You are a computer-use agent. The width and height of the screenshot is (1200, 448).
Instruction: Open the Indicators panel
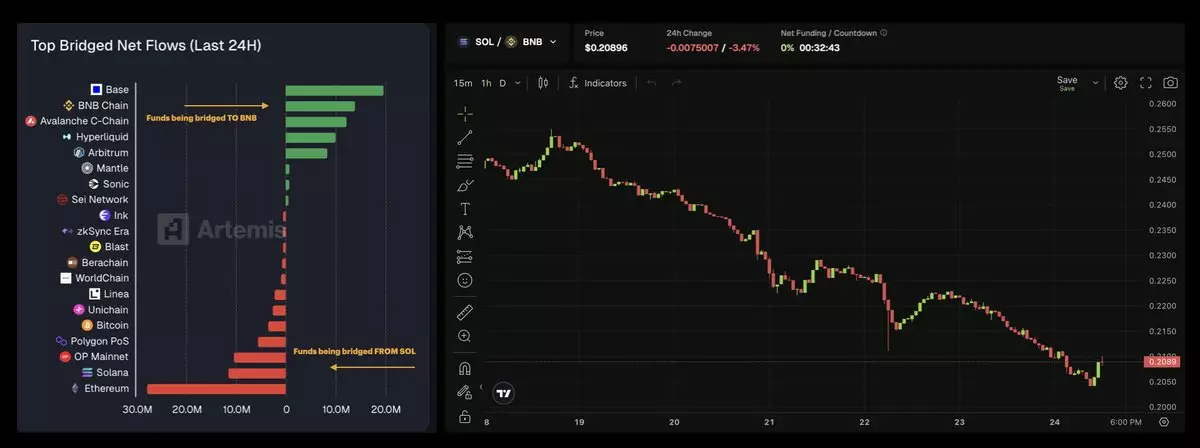tap(598, 83)
